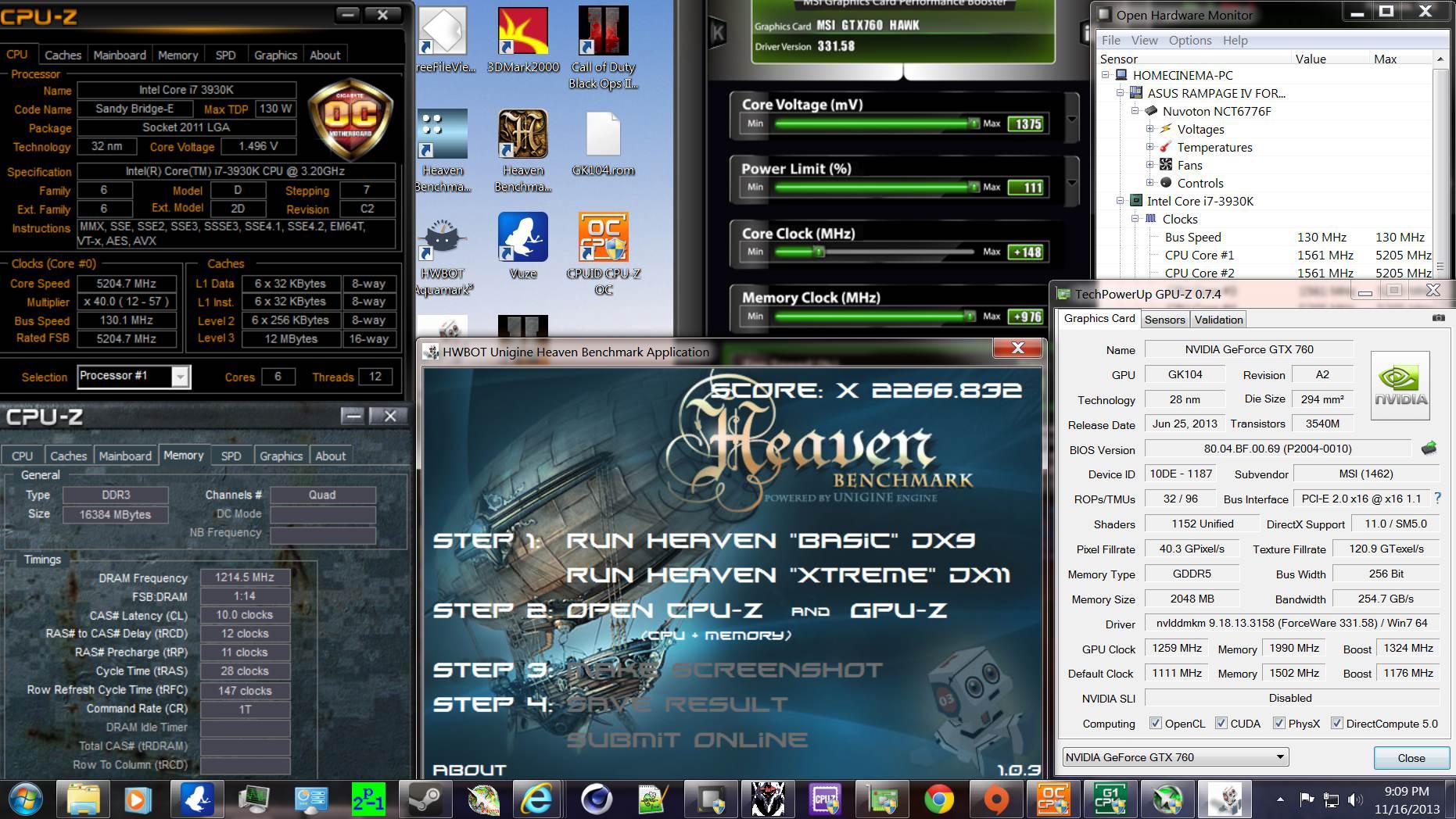This screenshot has width=1456, height=819.
Task: Collapse the Intel Core i7-3930K tree node
Action: click(1120, 201)
